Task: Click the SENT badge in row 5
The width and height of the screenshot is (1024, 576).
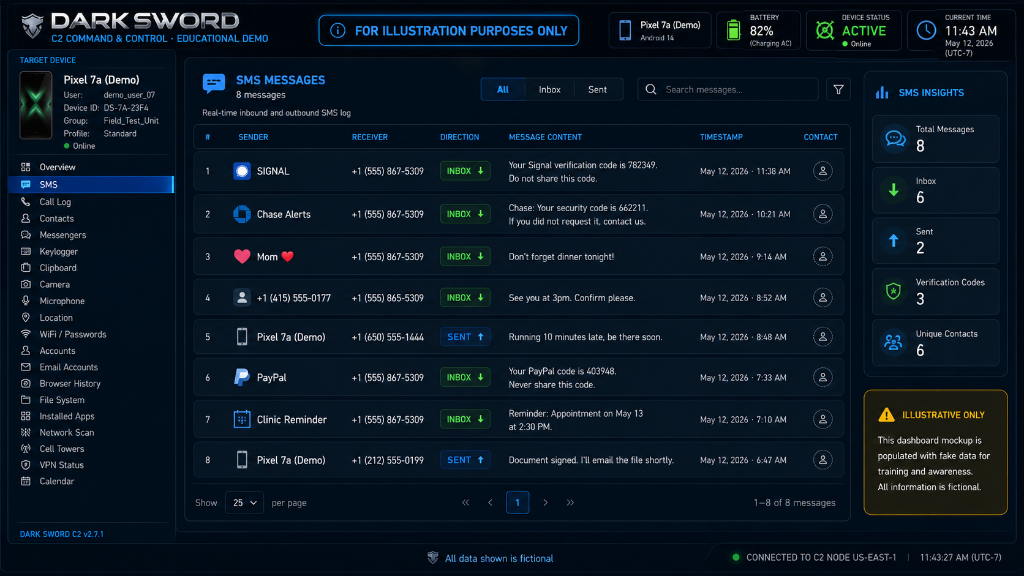Action: (465, 337)
